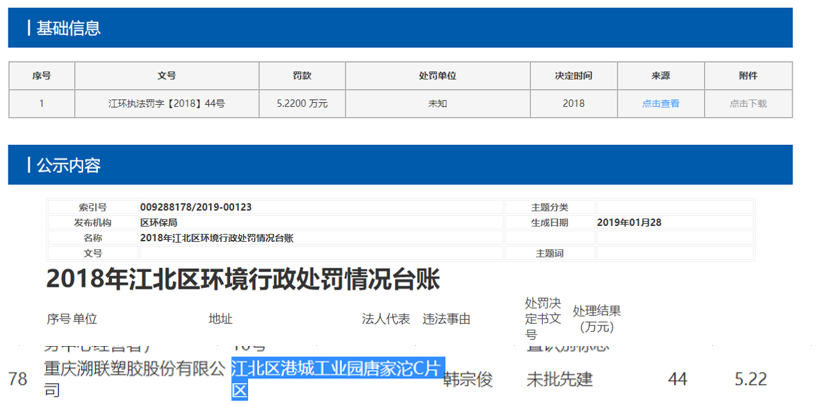This screenshot has height=404, width=826.
Task: Click the 44 decision number in row 78
Action: 677,379
